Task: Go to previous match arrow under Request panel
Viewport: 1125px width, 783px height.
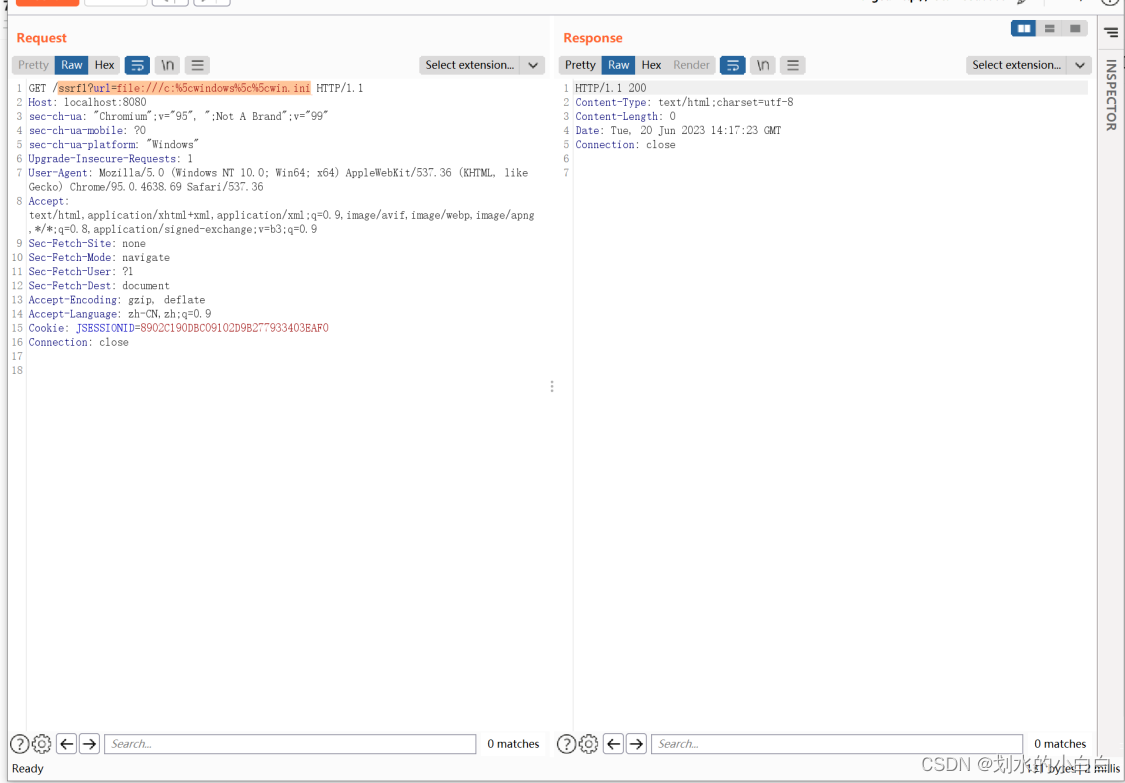Action: pos(67,744)
